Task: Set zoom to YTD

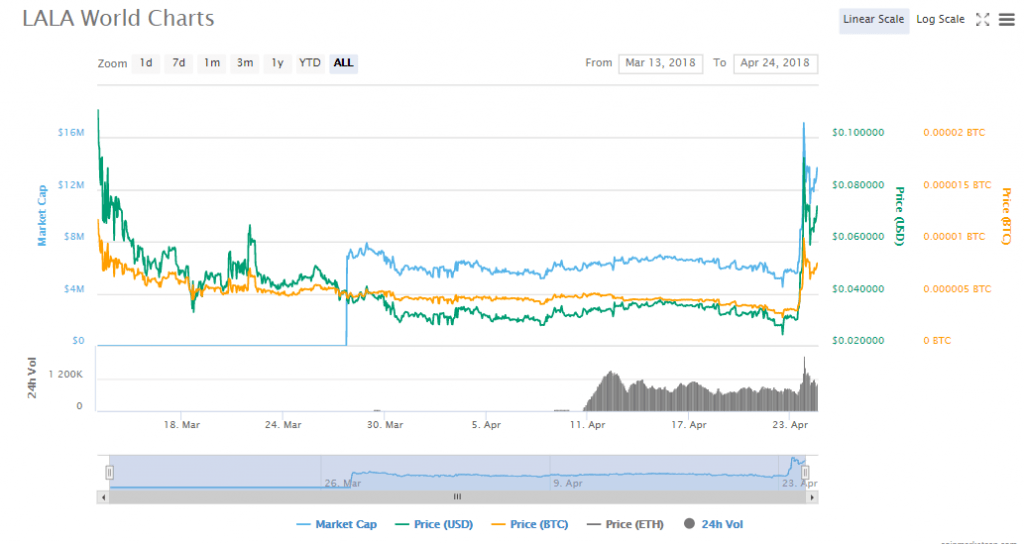Action: tap(310, 63)
